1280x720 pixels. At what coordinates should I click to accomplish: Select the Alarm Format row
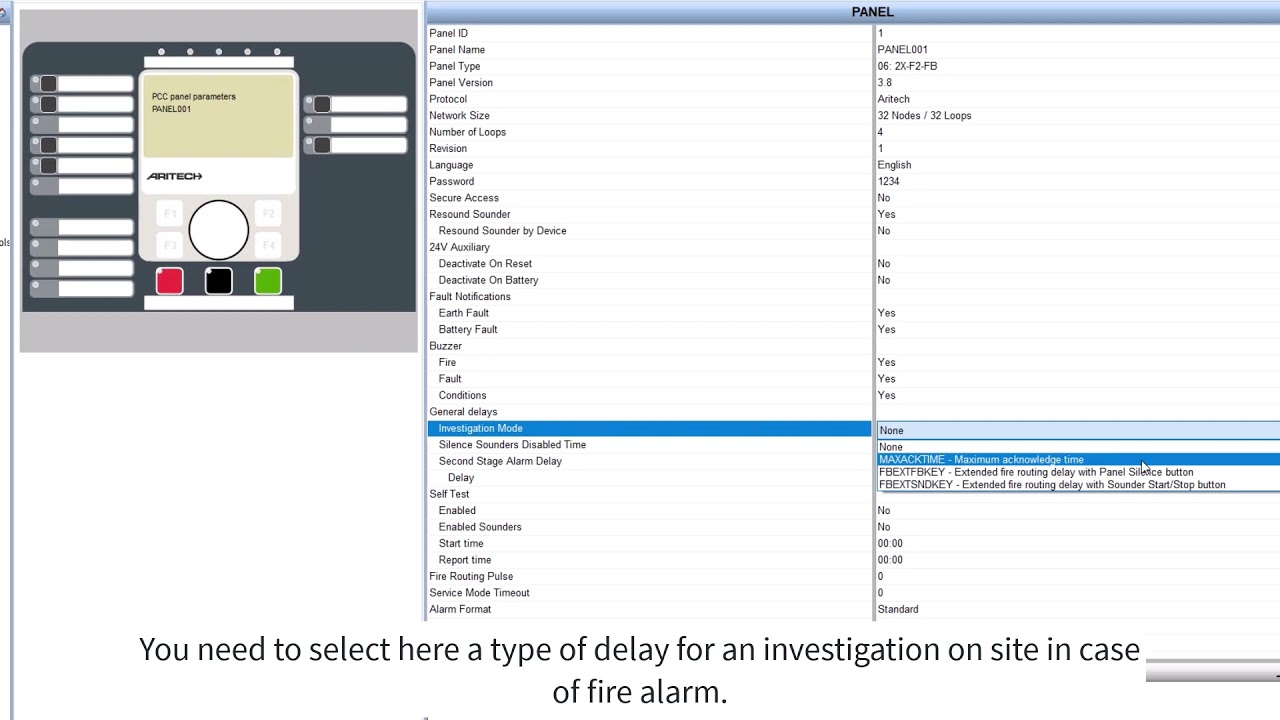pos(649,610)
